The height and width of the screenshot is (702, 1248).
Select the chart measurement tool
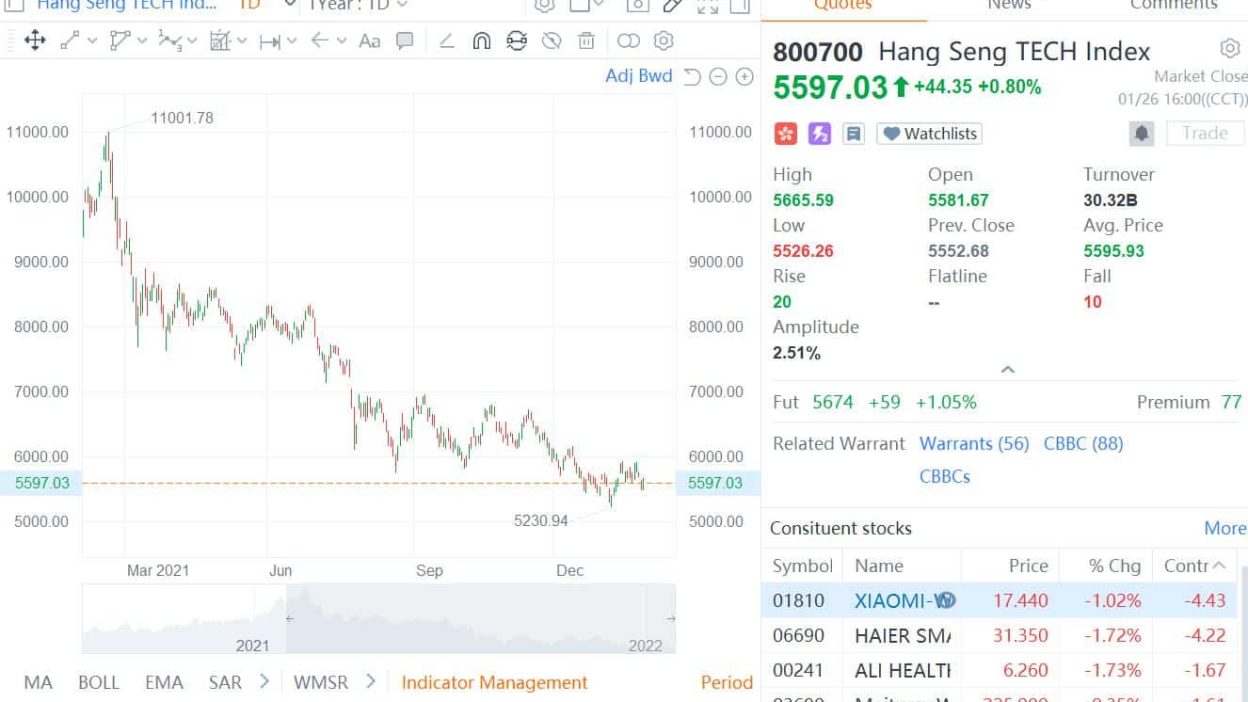coord(220,41)
